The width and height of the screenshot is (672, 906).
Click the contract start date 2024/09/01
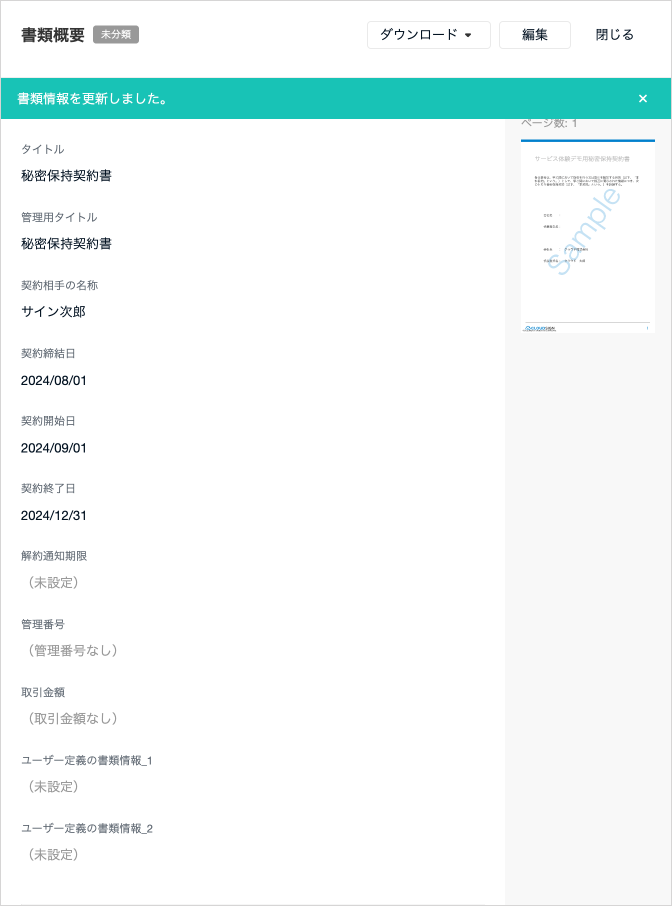click(54, 448)
